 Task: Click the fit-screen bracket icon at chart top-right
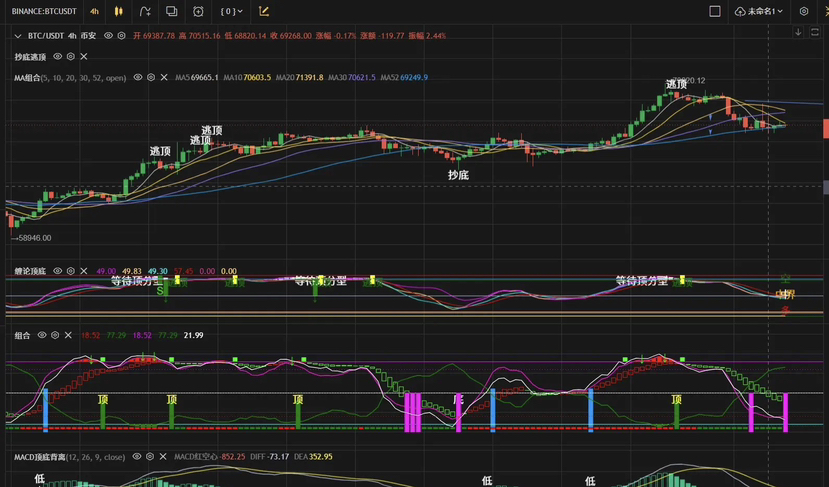click(815, 32)
